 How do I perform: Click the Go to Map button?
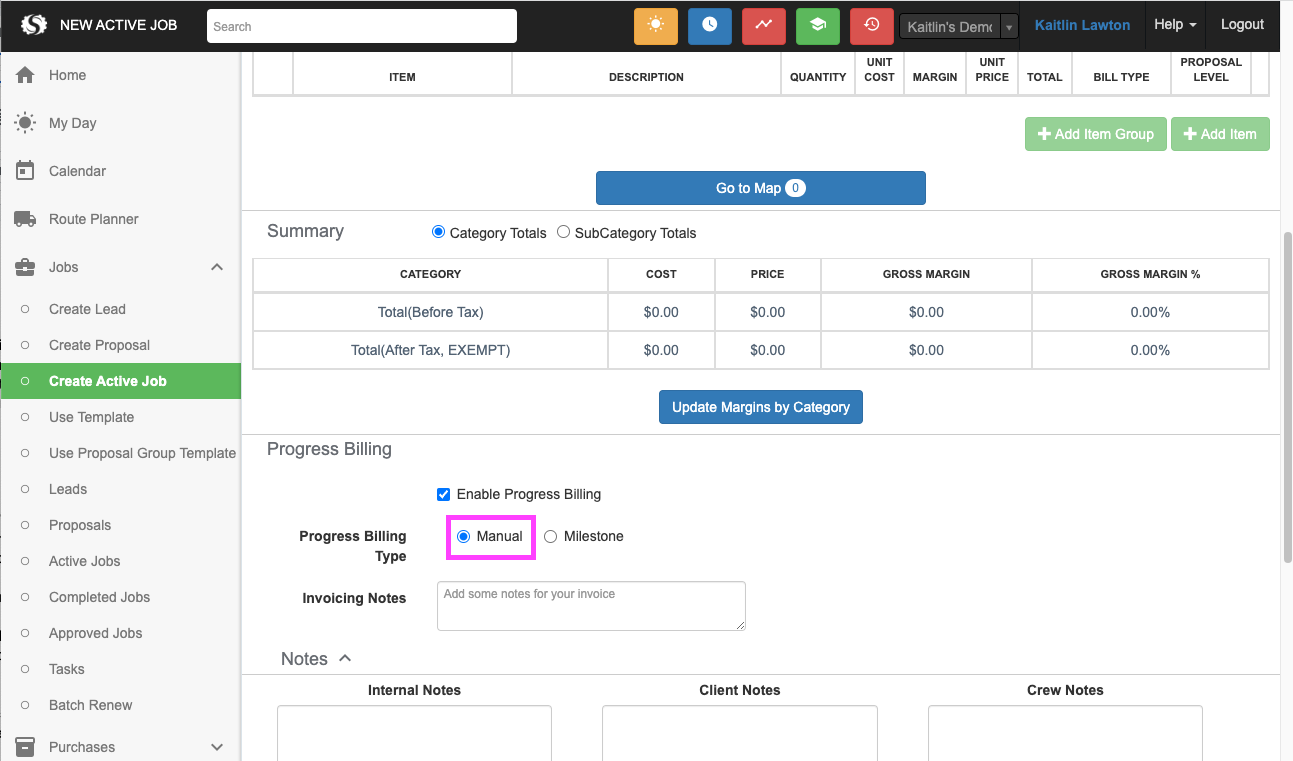(761, 188)
